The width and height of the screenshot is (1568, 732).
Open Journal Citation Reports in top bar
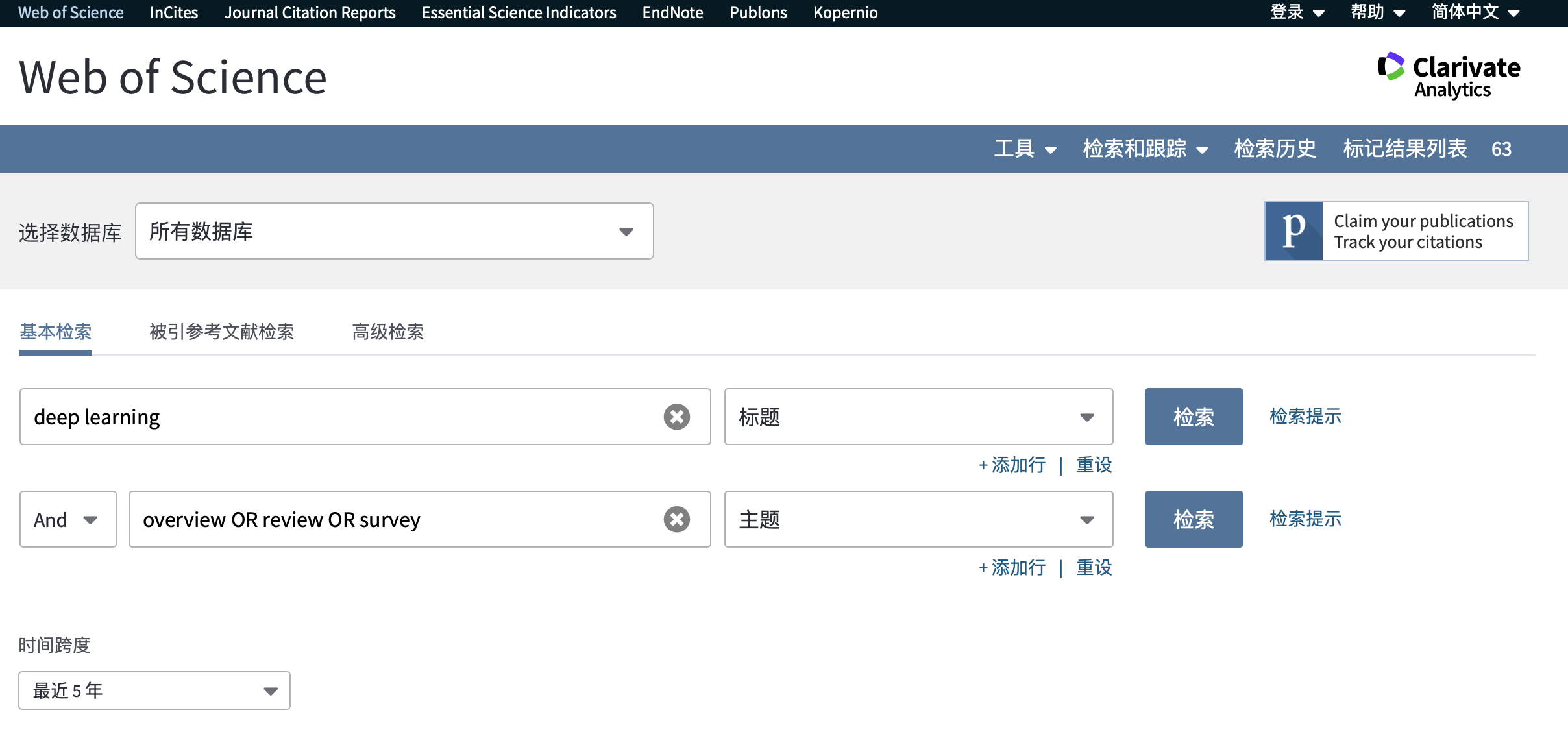310,13
